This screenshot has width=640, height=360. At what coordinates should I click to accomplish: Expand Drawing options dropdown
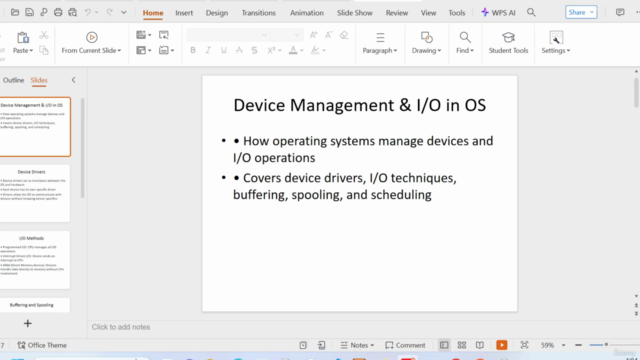click(x=439, y=51)
